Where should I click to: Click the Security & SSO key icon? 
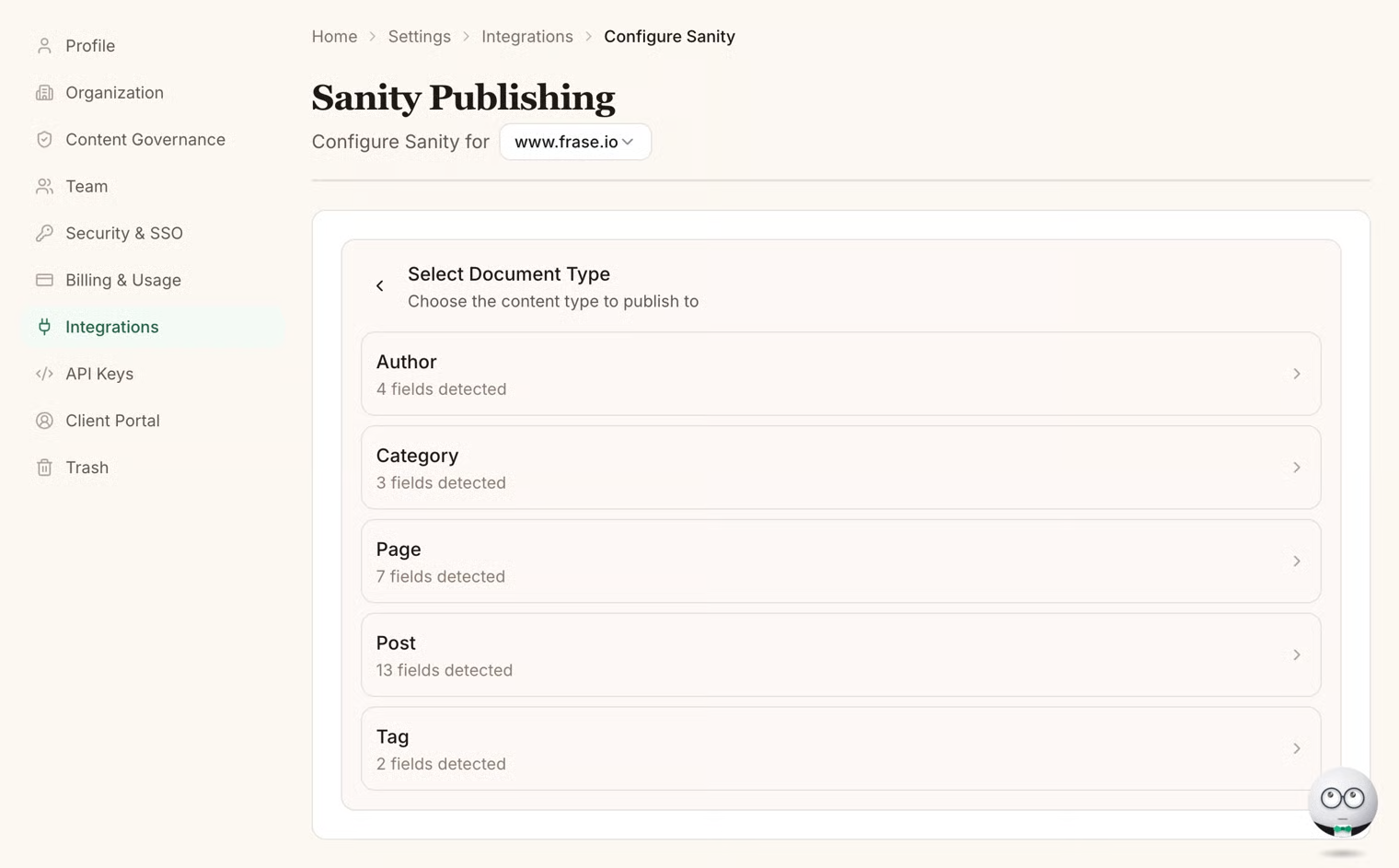(x=44, y=234)
